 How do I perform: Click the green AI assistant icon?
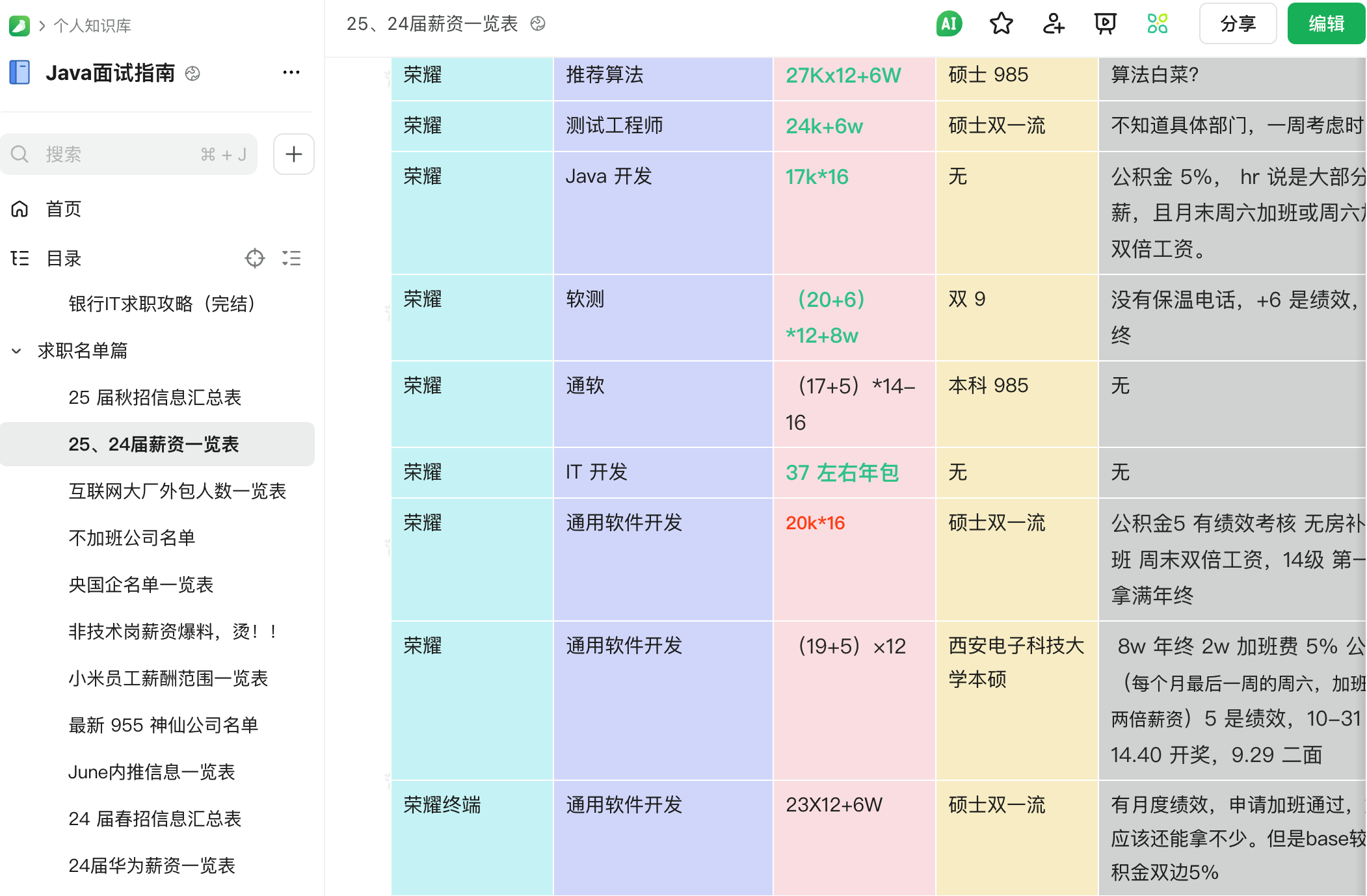click(x=949, y=24)
